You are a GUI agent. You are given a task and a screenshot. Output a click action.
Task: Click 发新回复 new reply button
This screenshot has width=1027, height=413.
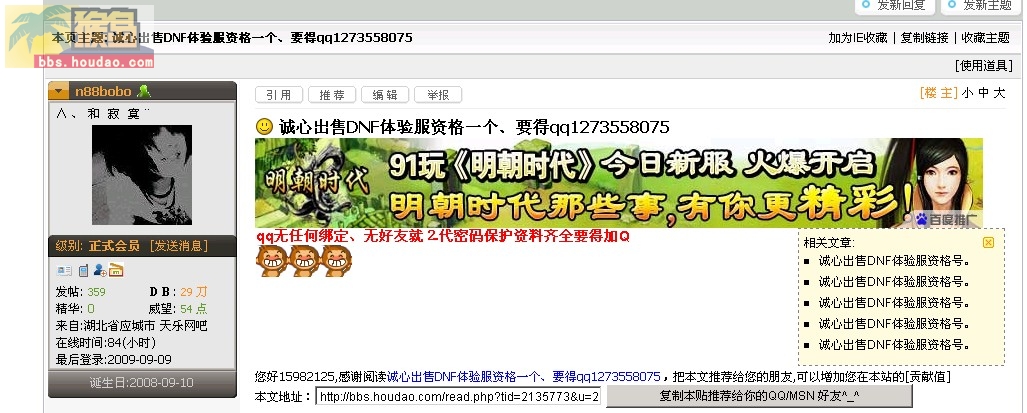pyautogui.click(x=894, y=6)
